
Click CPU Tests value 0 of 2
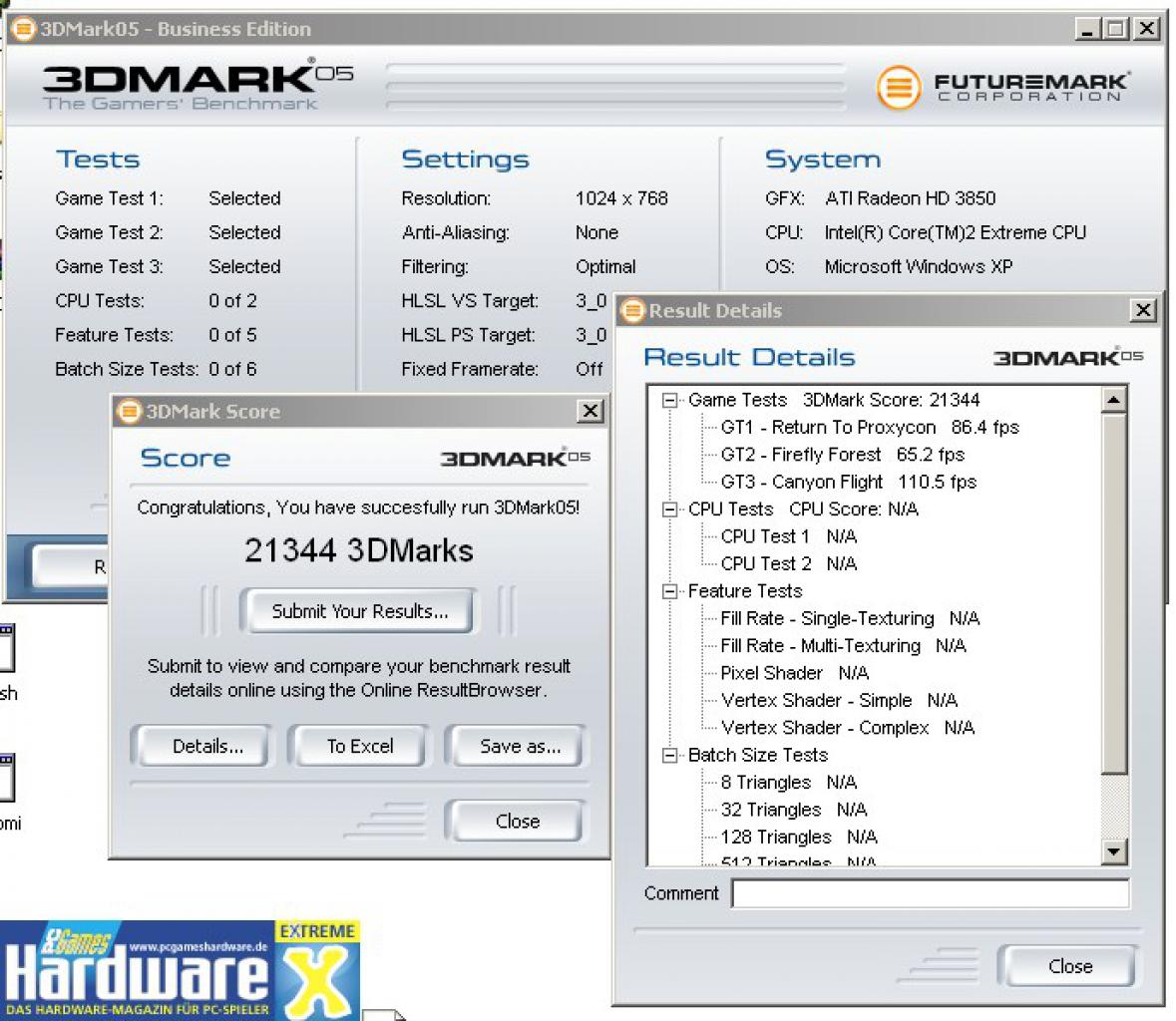pos(232,301)
